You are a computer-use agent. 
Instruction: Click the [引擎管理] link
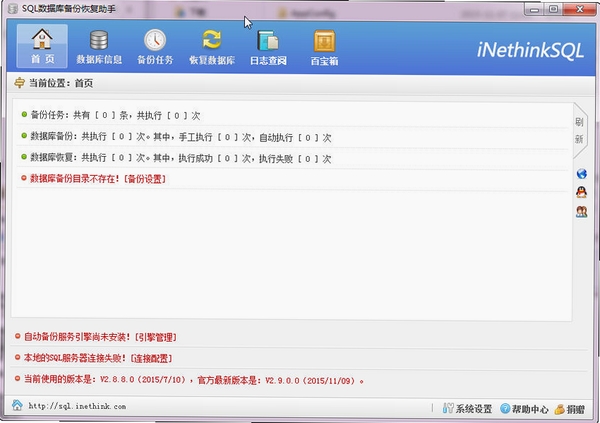[x=156, y=337]
